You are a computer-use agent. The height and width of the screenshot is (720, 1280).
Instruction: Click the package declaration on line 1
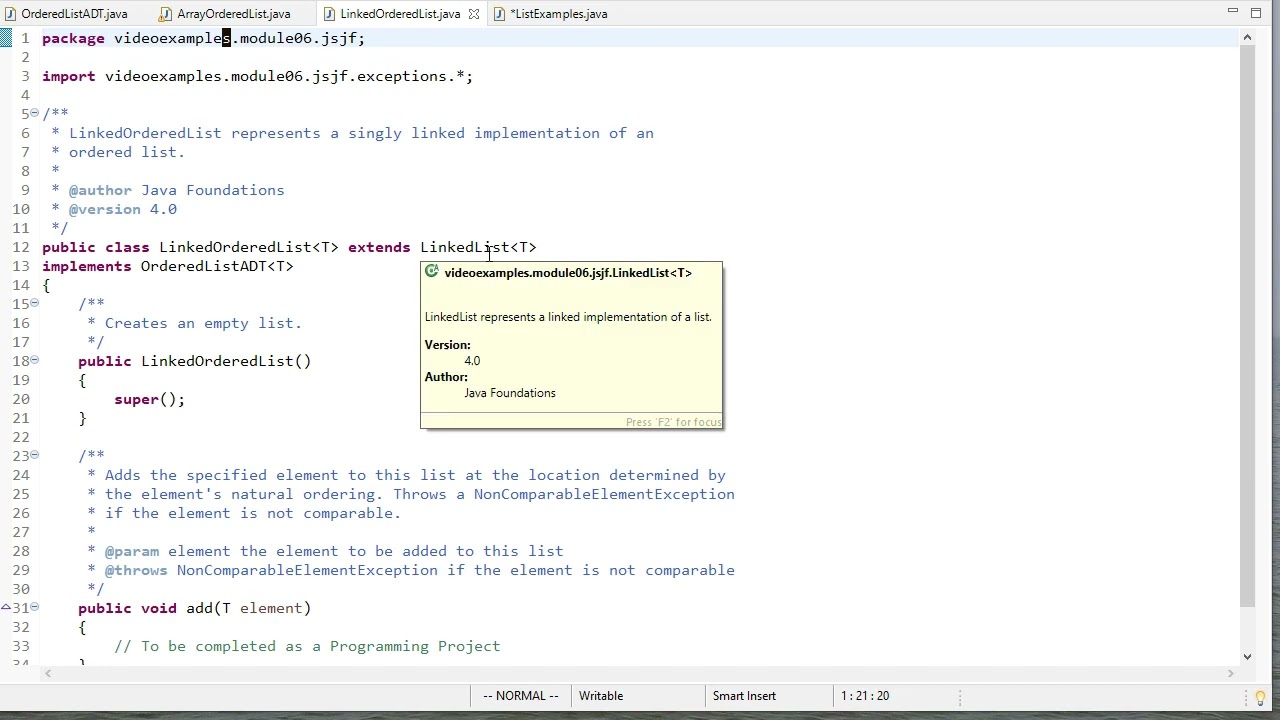pyautogui.click(x=204, y=38)
